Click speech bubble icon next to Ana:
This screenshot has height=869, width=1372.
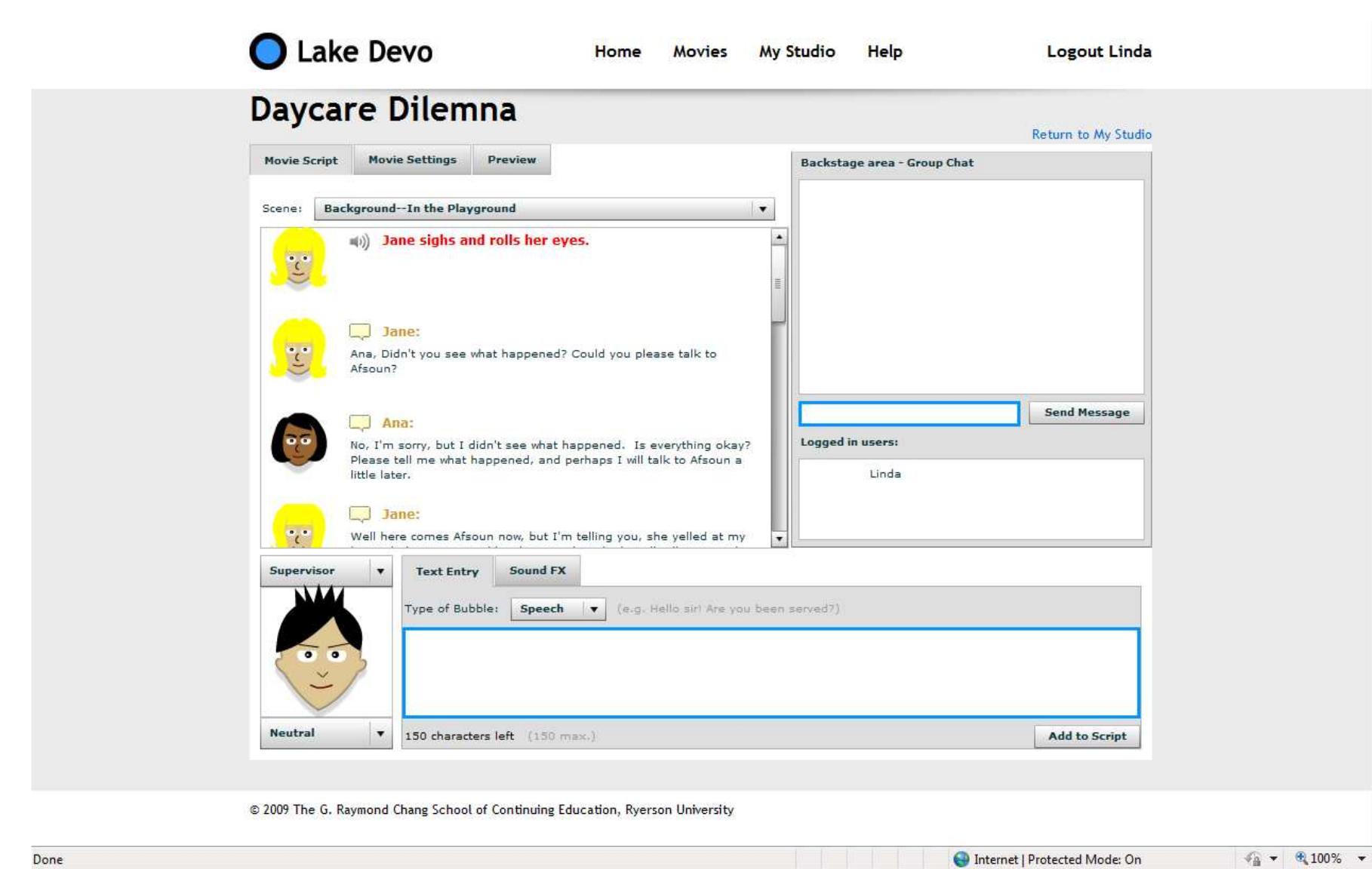click(x=360, y=422)
